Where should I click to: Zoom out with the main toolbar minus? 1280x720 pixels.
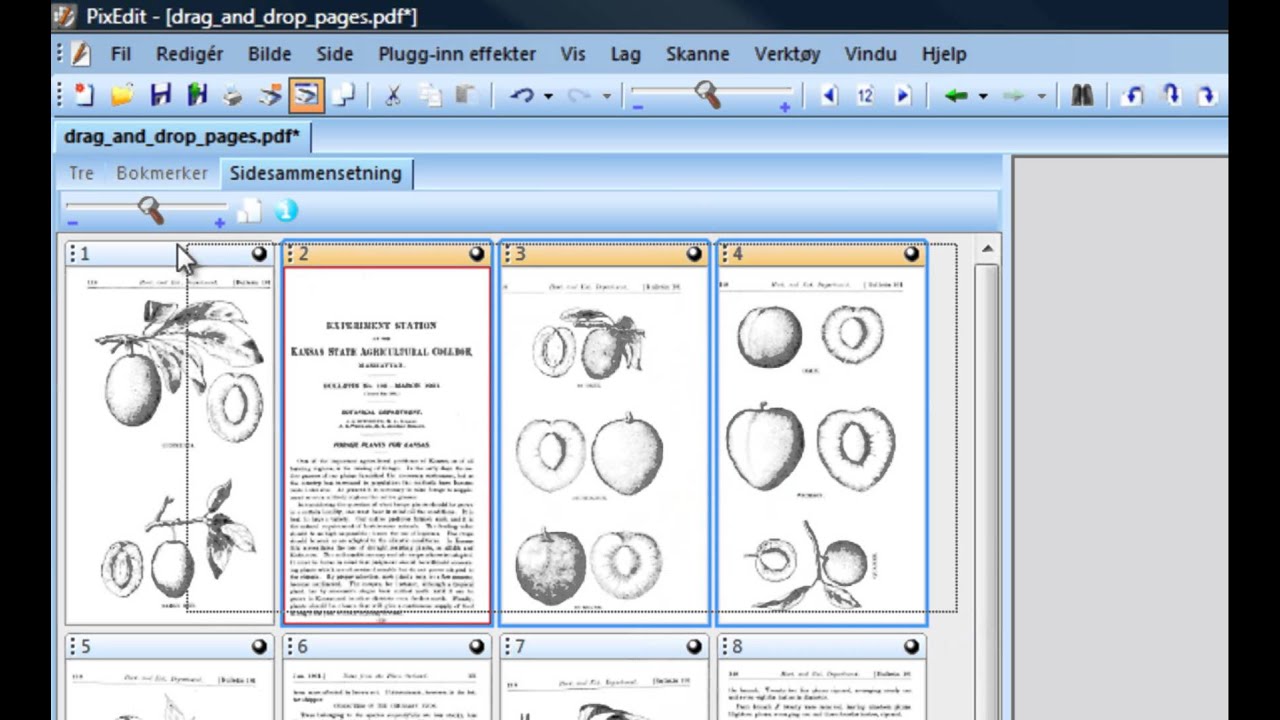638,107
